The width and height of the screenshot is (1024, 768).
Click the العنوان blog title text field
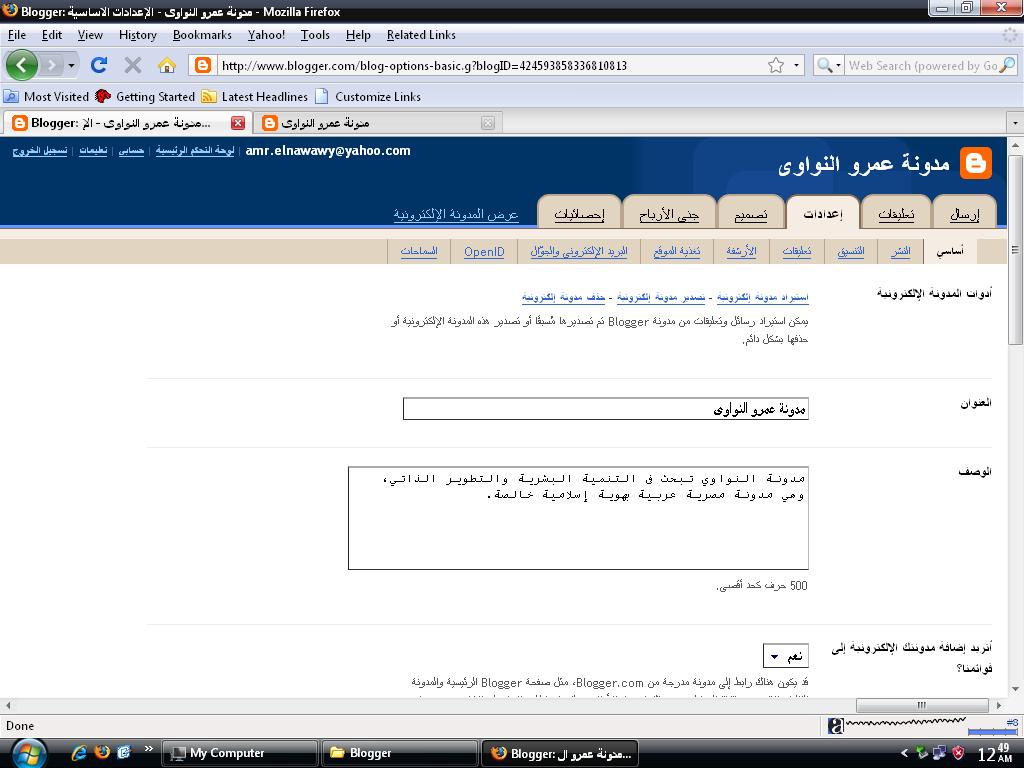[x=605, y=409]
